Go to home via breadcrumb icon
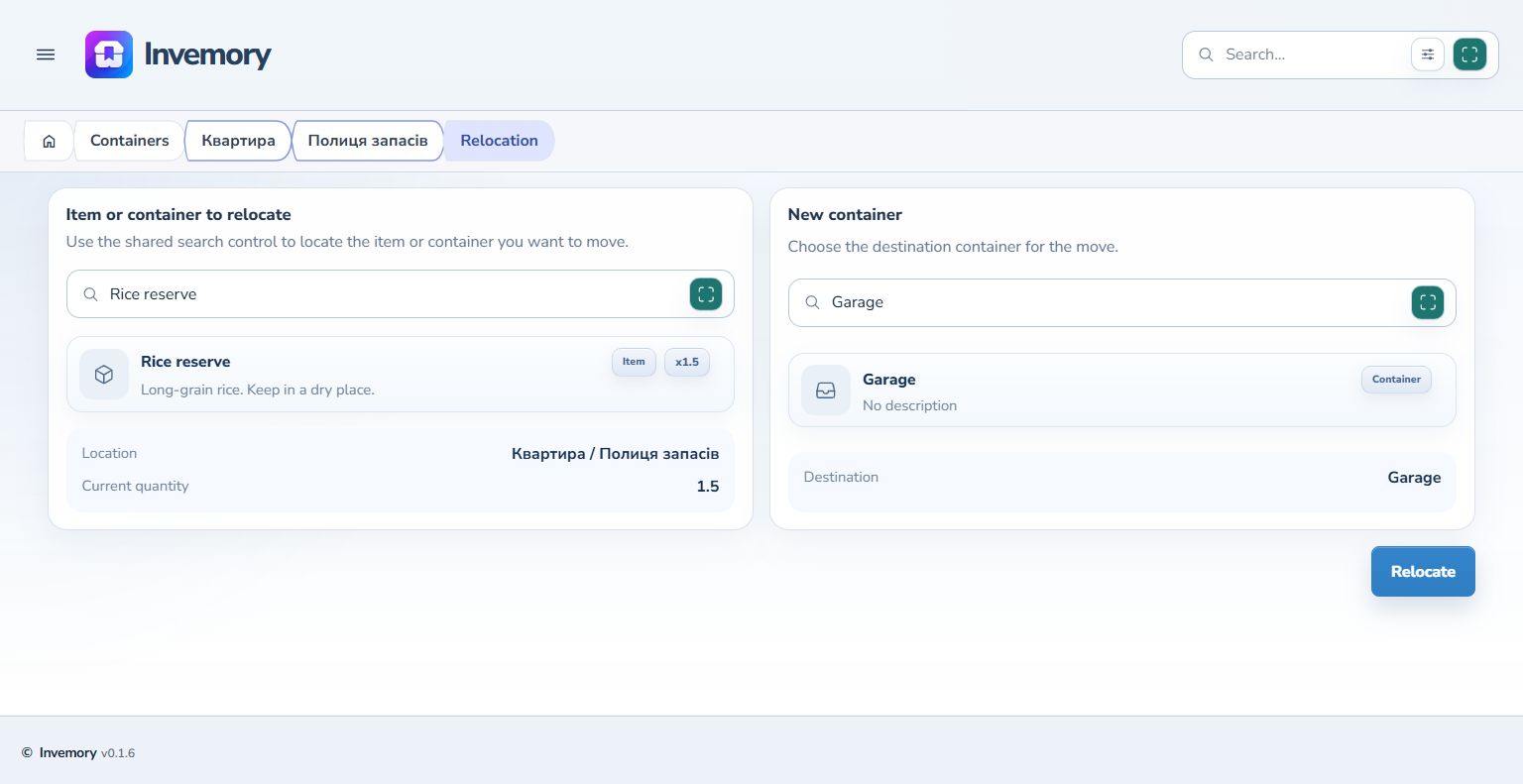 (49, 141)
